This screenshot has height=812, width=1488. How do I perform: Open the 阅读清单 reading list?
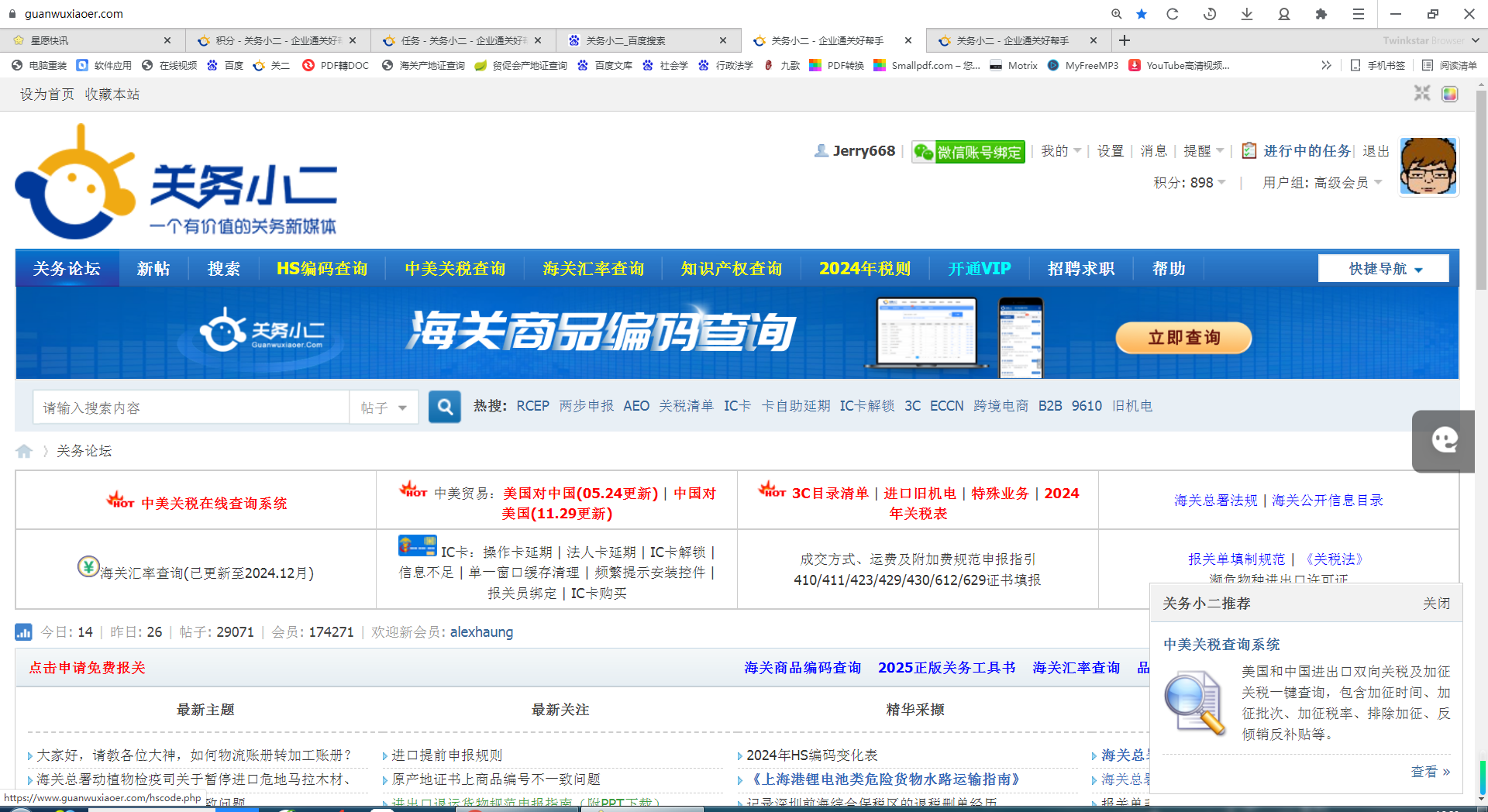click(1449, 65)
